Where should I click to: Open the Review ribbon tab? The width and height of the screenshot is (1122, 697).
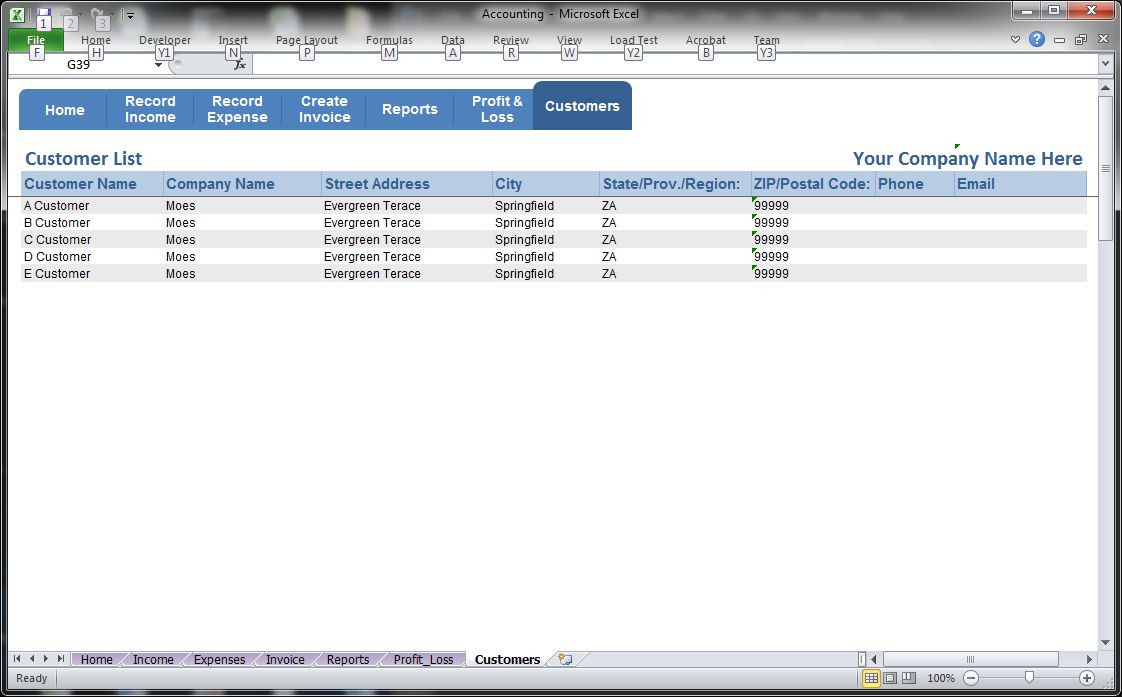(510, 40)
